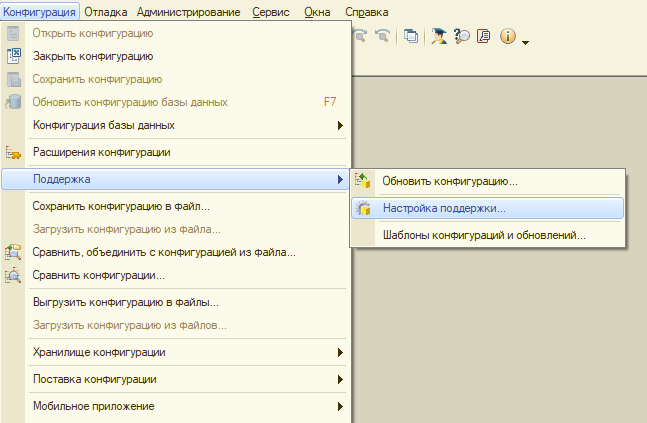Click the Закрыть конфигурацию icon
This screenshot has width=647, height=423.
click(x=14, y=56)
